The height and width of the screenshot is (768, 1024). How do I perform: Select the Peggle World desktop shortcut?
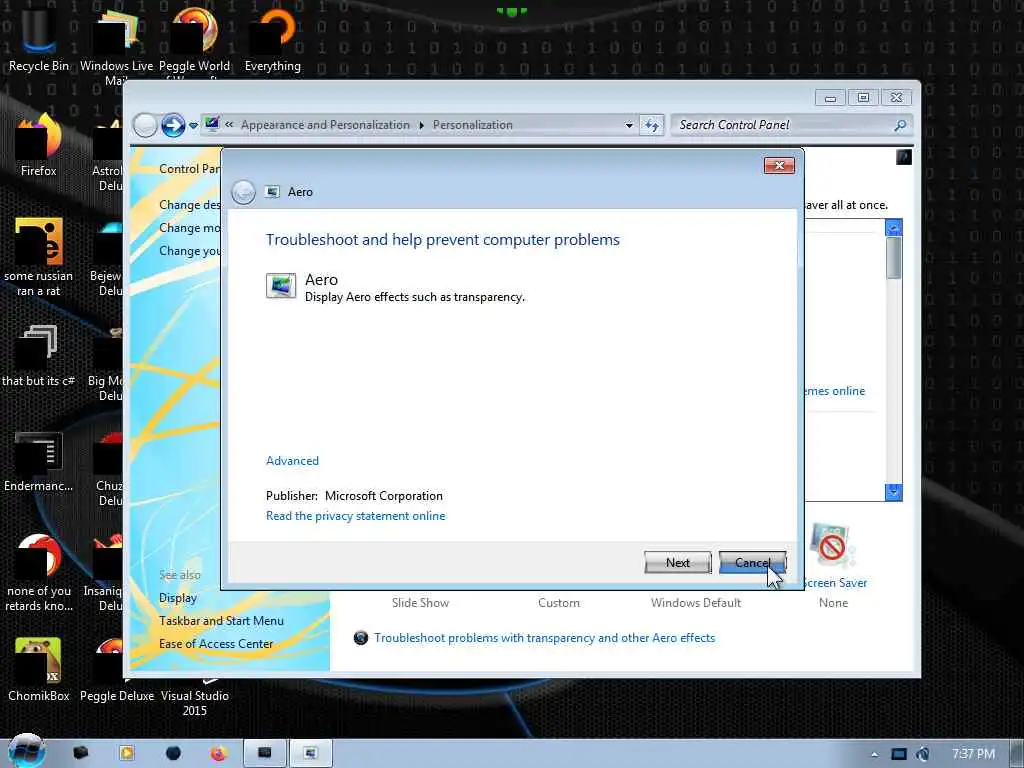point(194,42)
